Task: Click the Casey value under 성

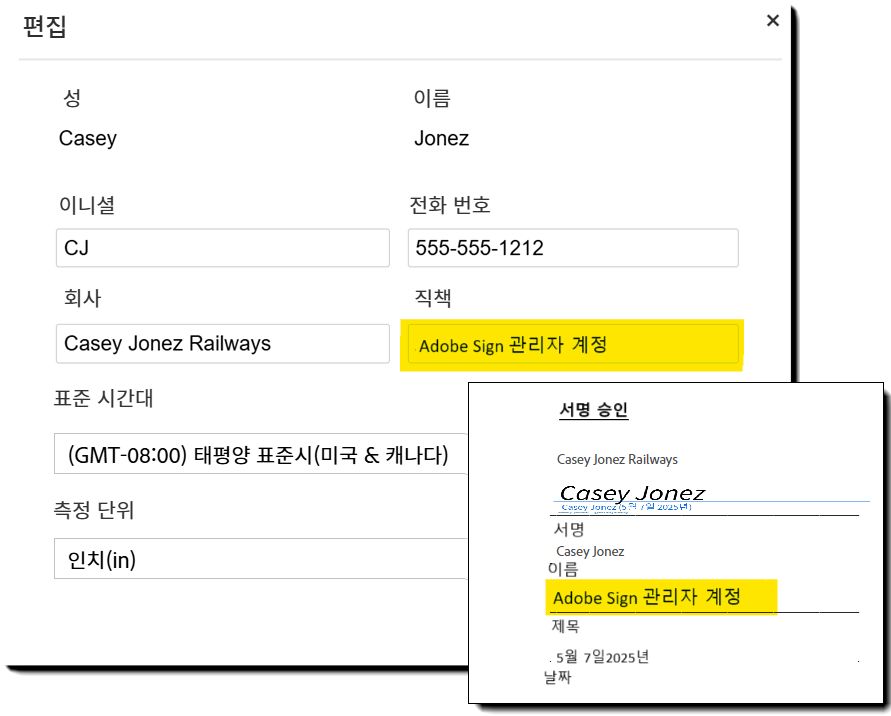Action: point(88,139)
